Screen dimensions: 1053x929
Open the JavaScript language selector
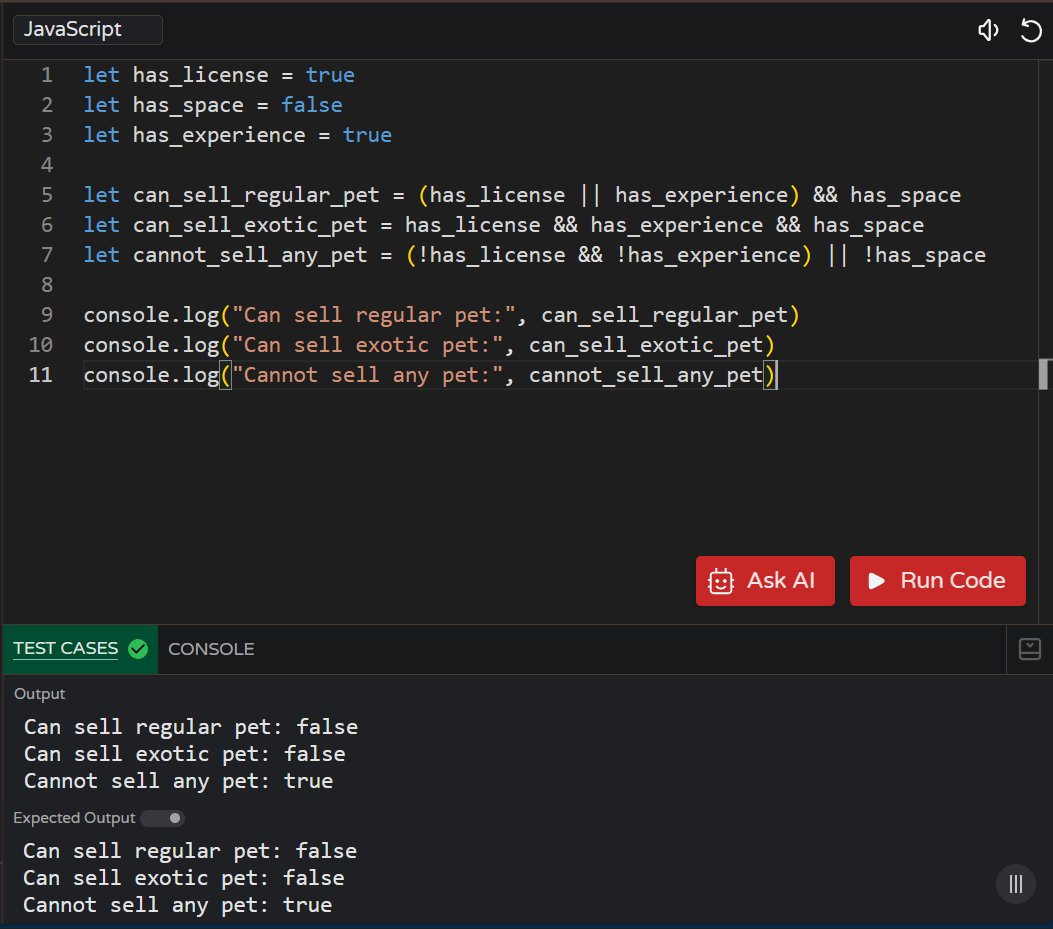pyautogui.click(x=87, y=30)
